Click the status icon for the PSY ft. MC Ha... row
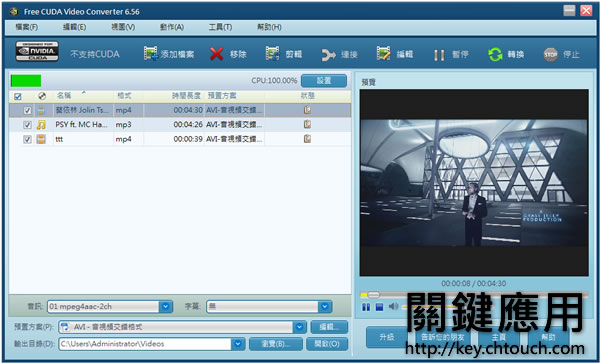Image resolution: width=600 pixels, height=363 pixels. pyautogui.click(x=307, y=124)
